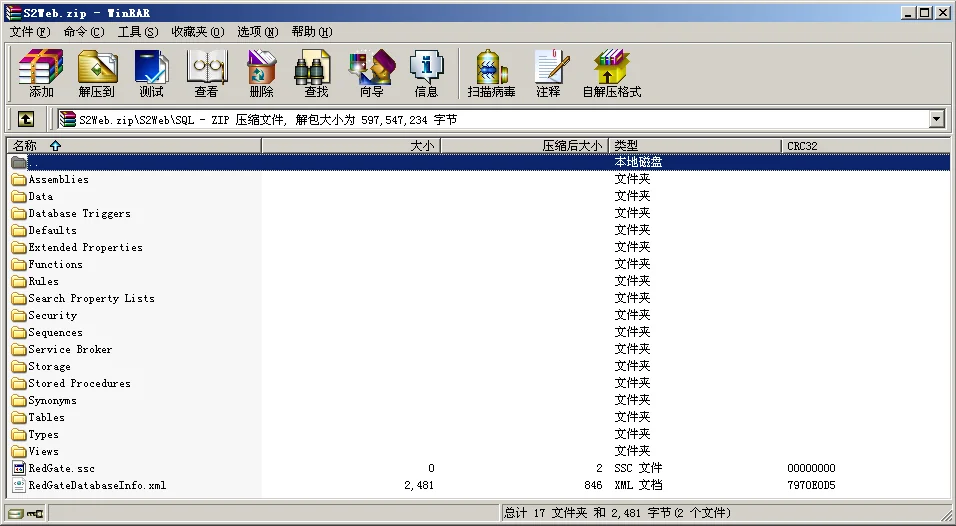
Task: Click the 扫描病毒 (Virus Scan) icon
Action: [491, 73]
